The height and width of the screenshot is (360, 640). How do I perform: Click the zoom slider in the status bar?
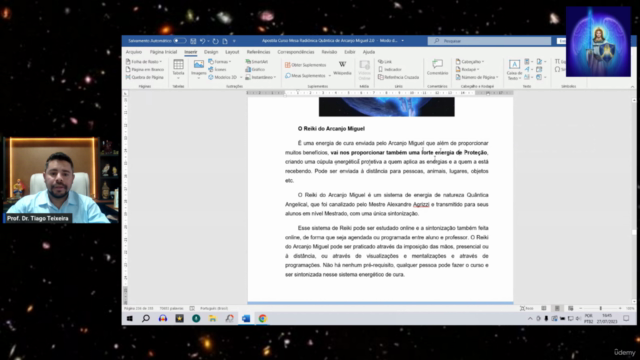pyautogui.click(x=600, y=308)
